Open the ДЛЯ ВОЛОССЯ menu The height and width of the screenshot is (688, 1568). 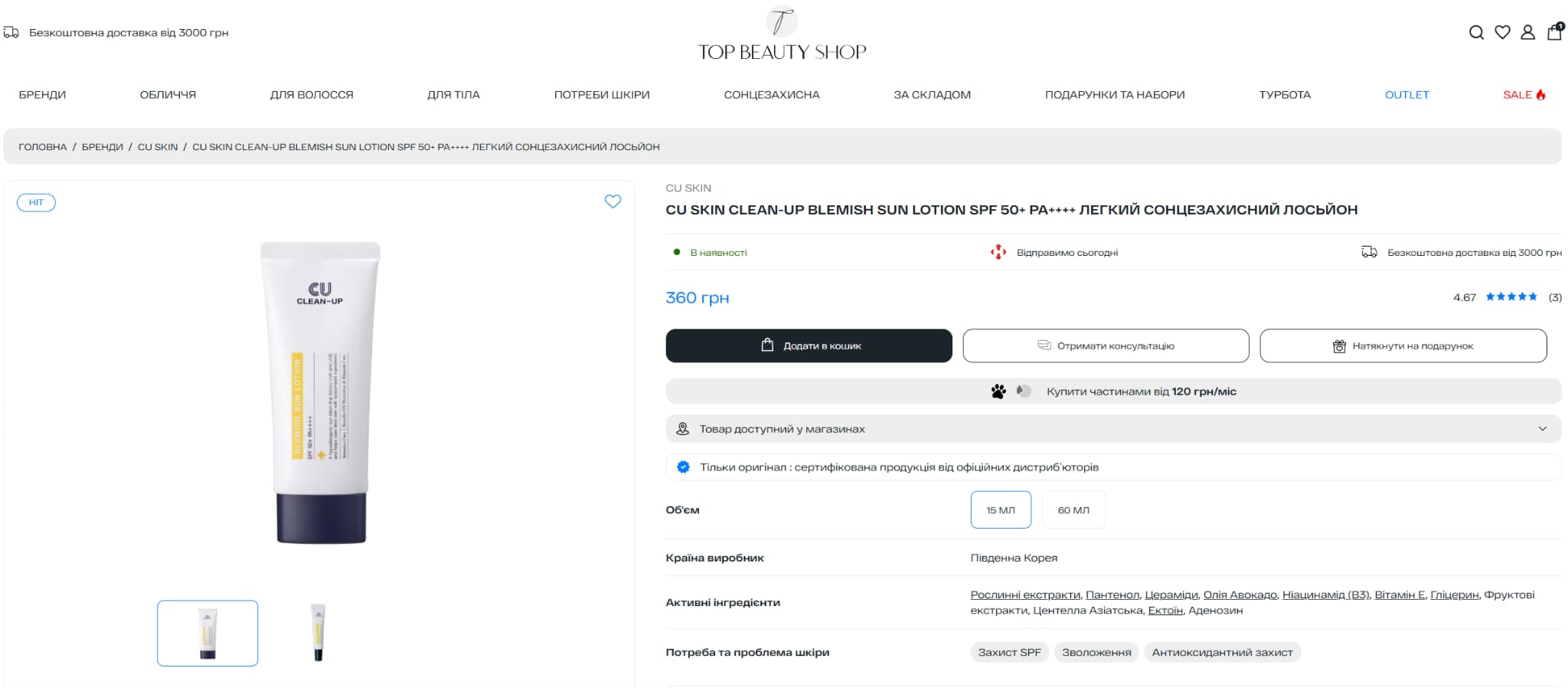(312, 95)
